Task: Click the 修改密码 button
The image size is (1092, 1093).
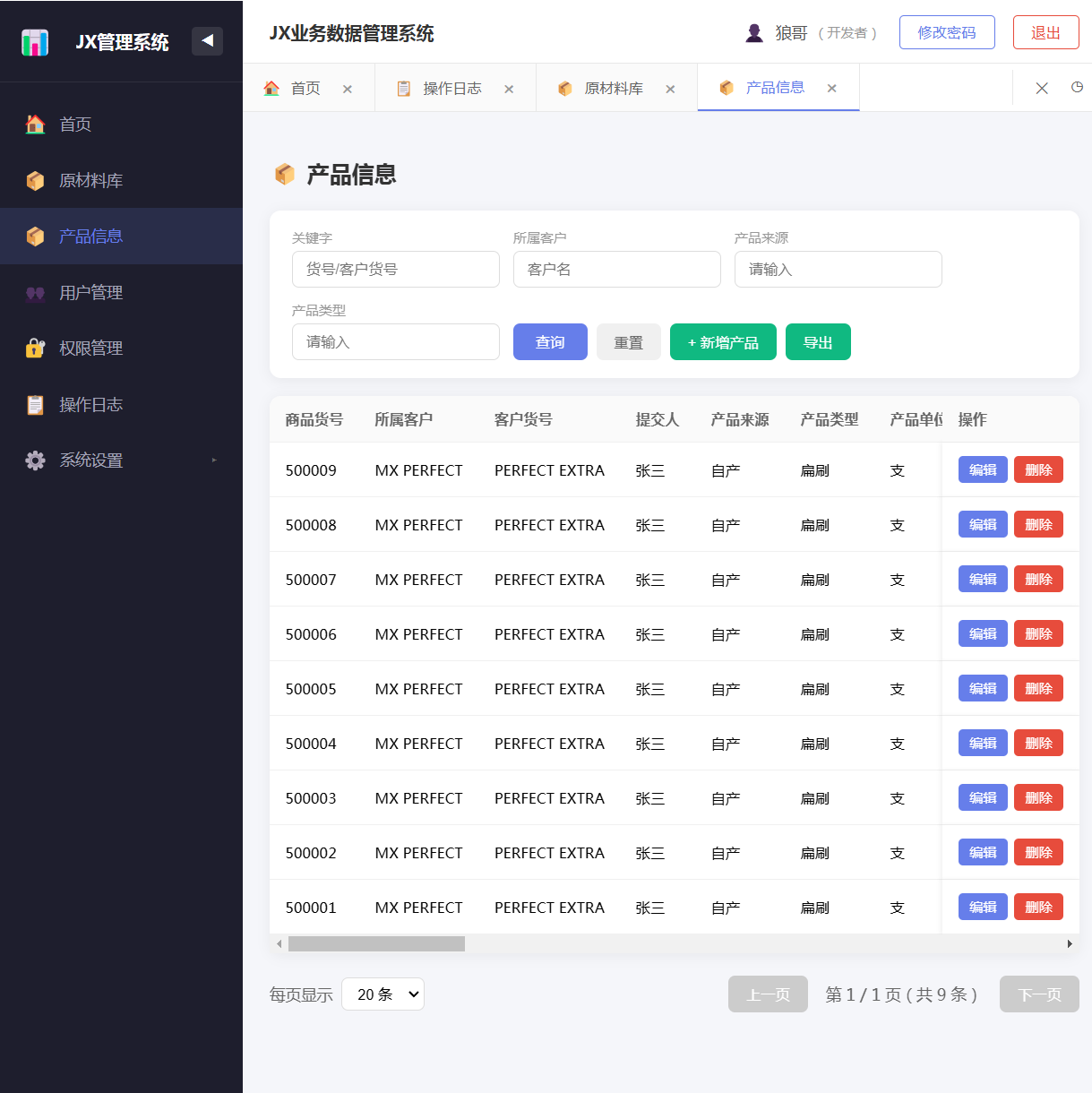Action: 947,33
